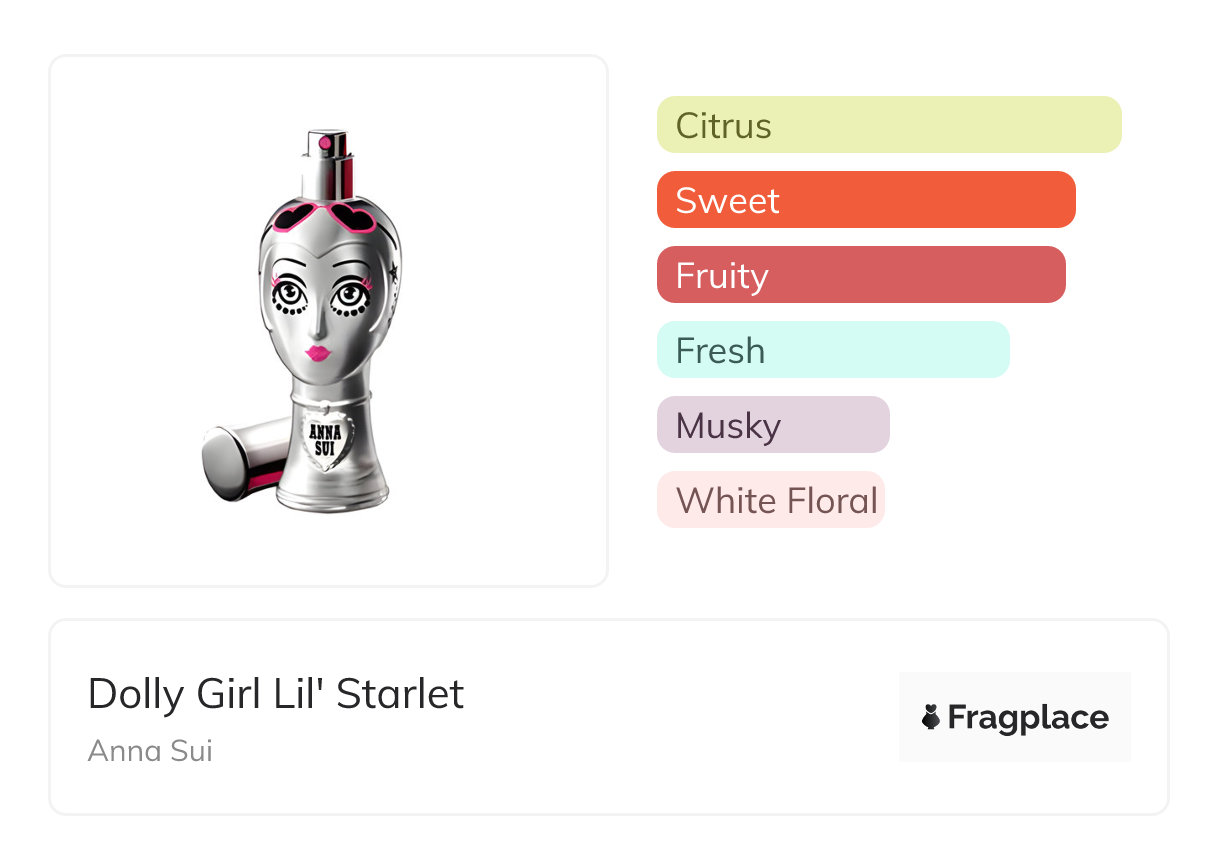Select the White Floral accord bar
1218x864 pixels.
click(x=770, y=500)
